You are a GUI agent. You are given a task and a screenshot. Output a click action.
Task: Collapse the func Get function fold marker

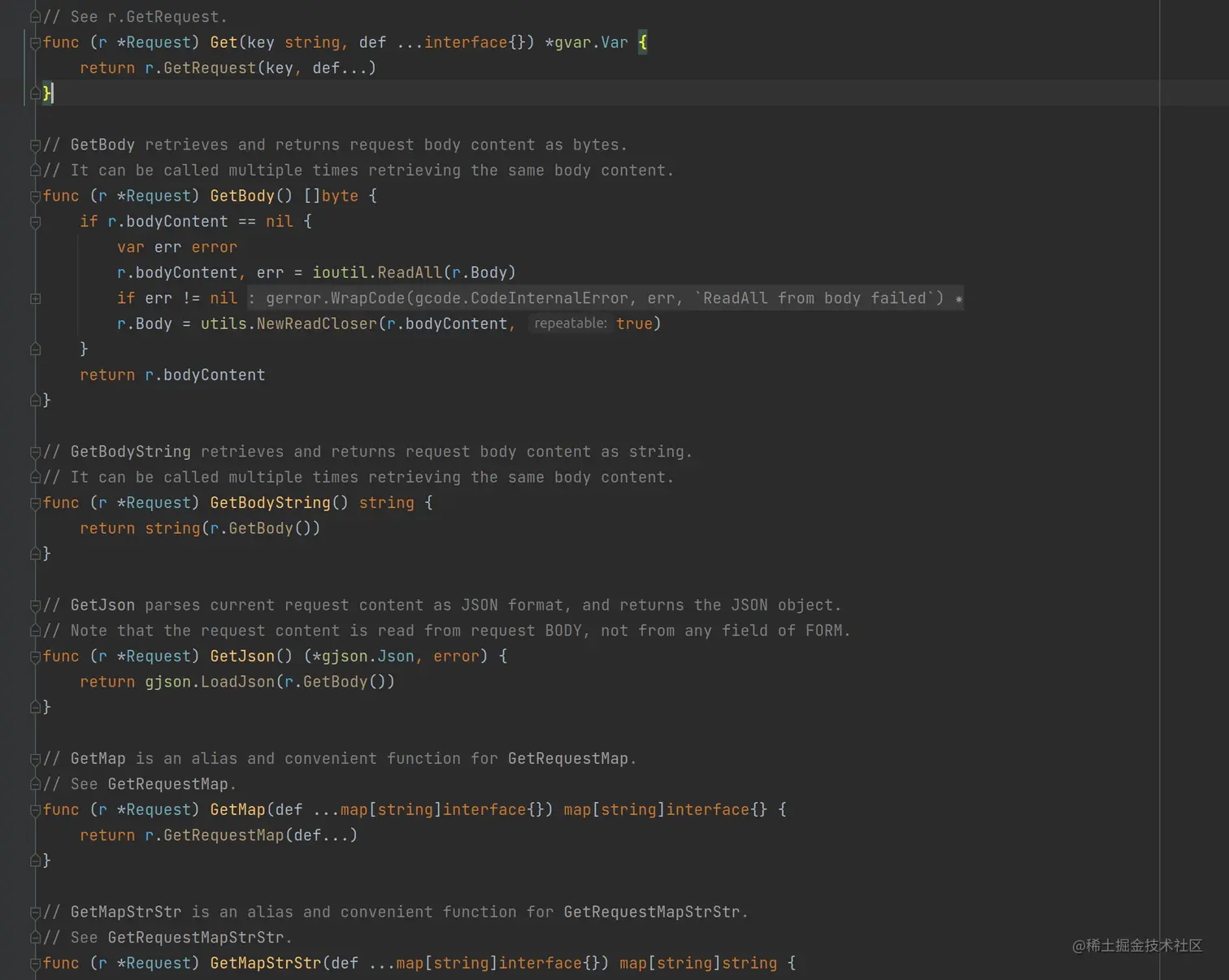click(x=35, y=43)
